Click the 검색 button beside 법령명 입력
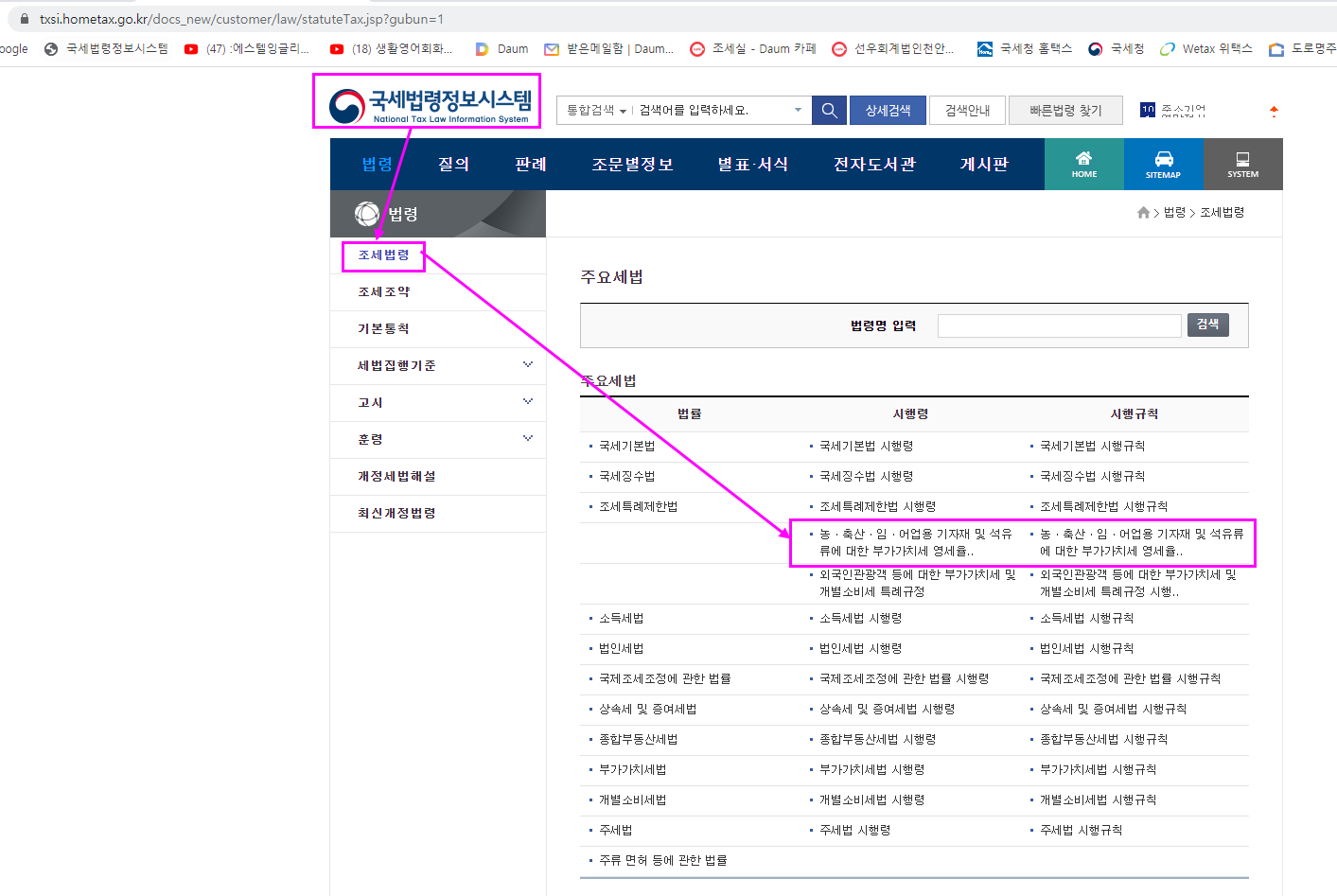 (1207, 325)
